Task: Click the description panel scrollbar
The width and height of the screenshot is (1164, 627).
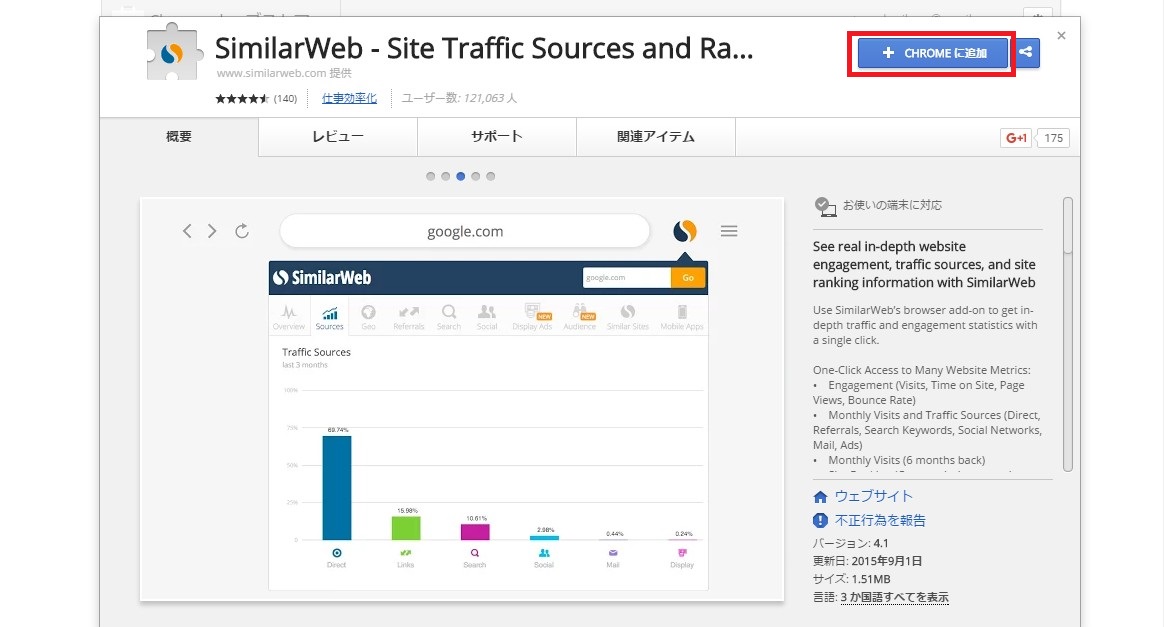Action: click(x=1067, y=334)
